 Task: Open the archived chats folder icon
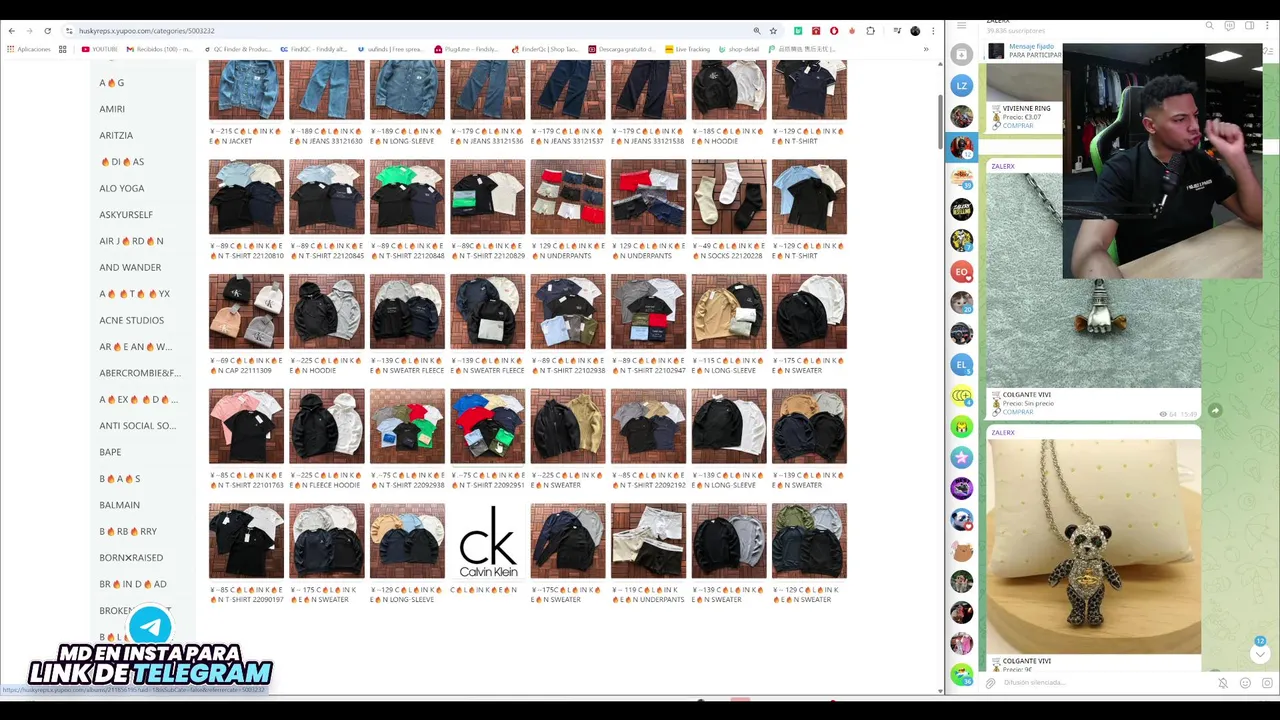(x=961, y=54)
